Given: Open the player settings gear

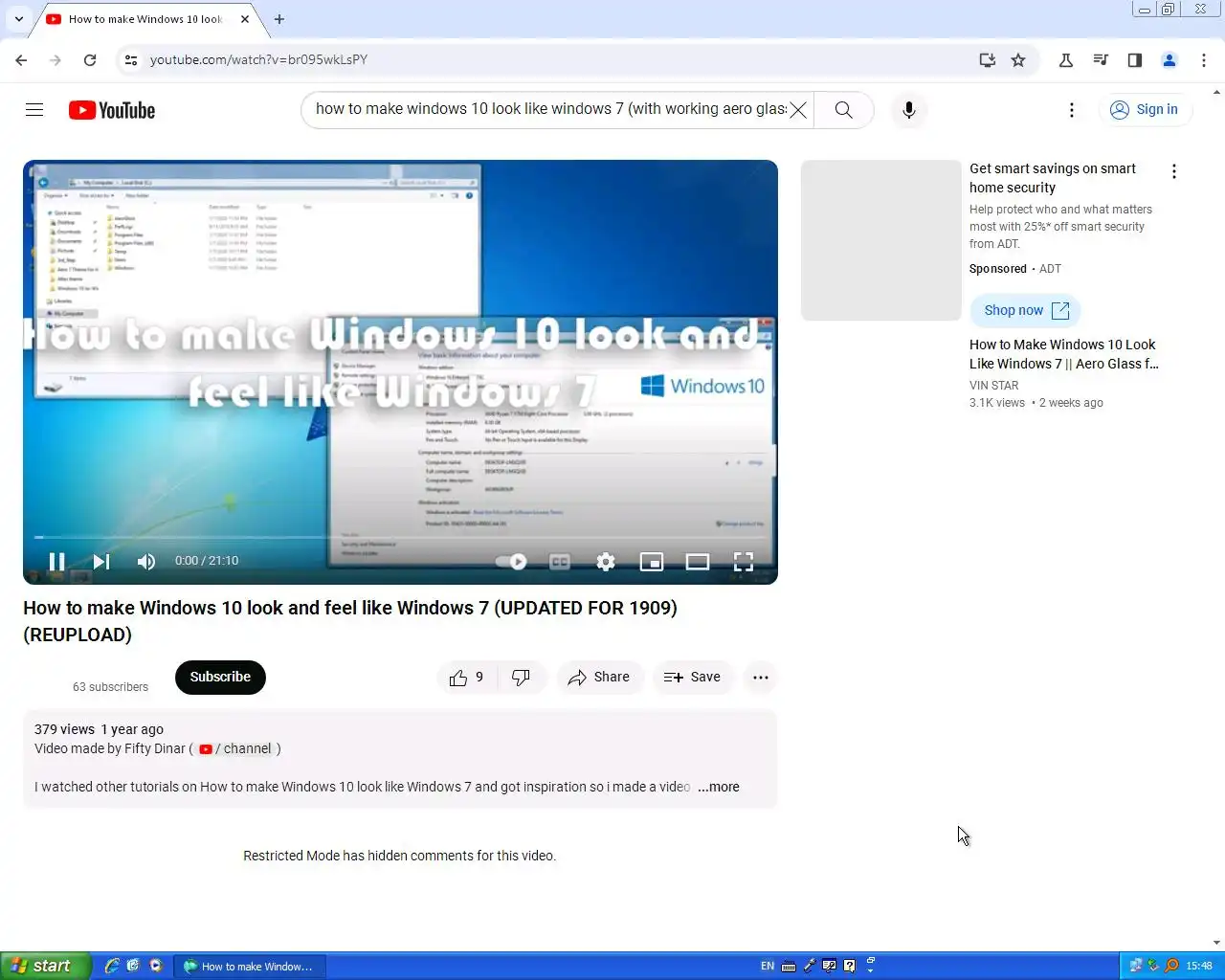Looking at the screenshot, I should click(x=606, y=562).
